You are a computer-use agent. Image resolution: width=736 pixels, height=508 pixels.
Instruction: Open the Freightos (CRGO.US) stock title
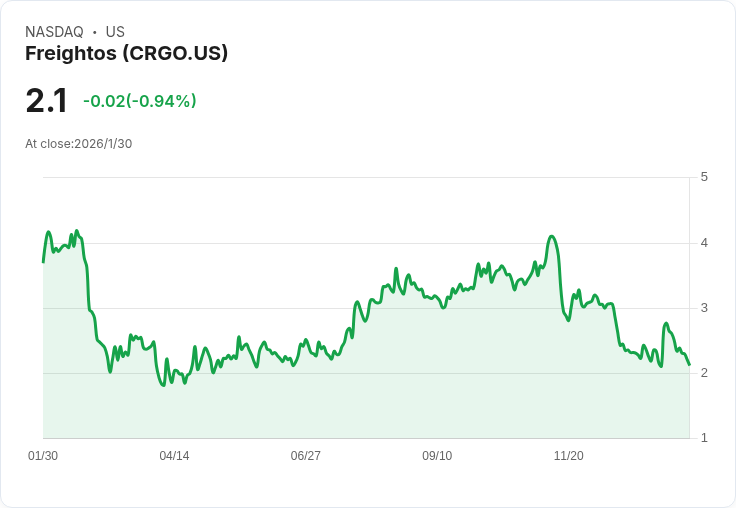126,53
